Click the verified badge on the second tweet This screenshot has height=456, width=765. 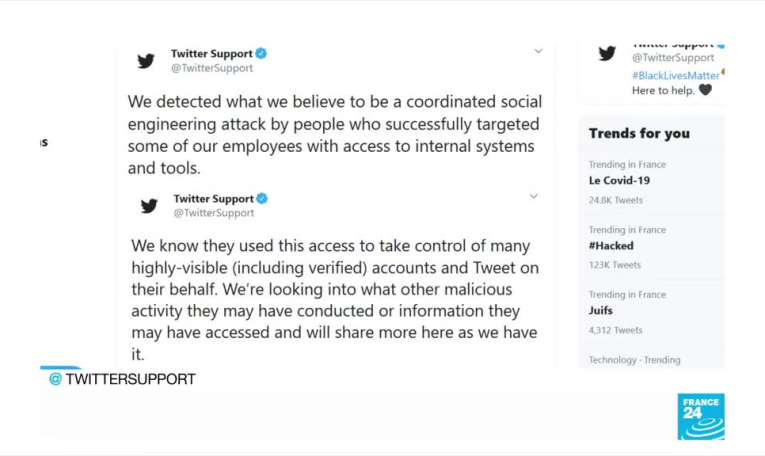tap(263, 198)
